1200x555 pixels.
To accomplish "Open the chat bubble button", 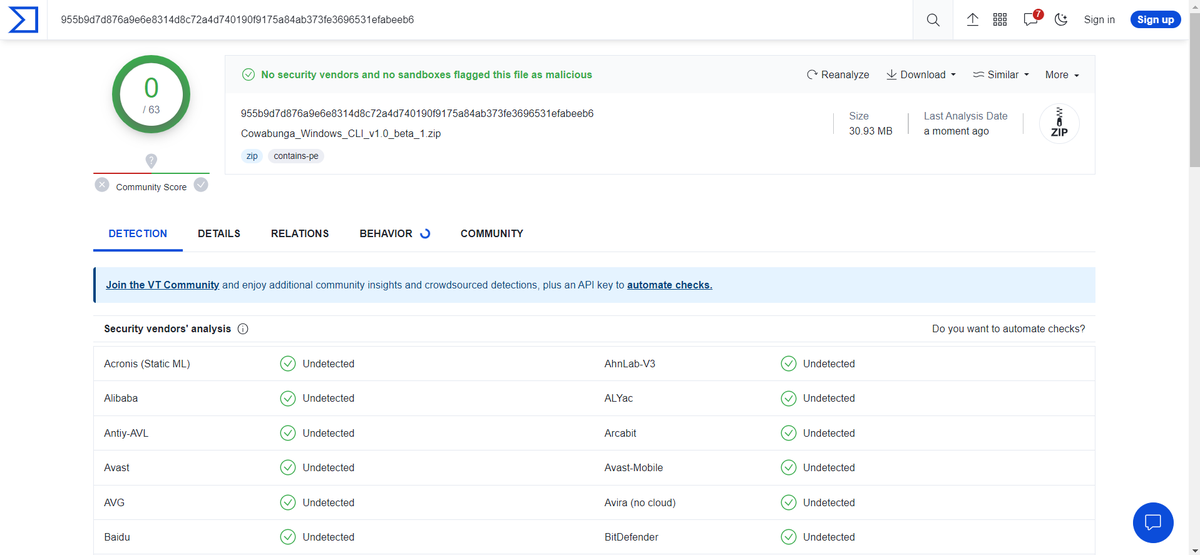I will tap(1153, 522).
